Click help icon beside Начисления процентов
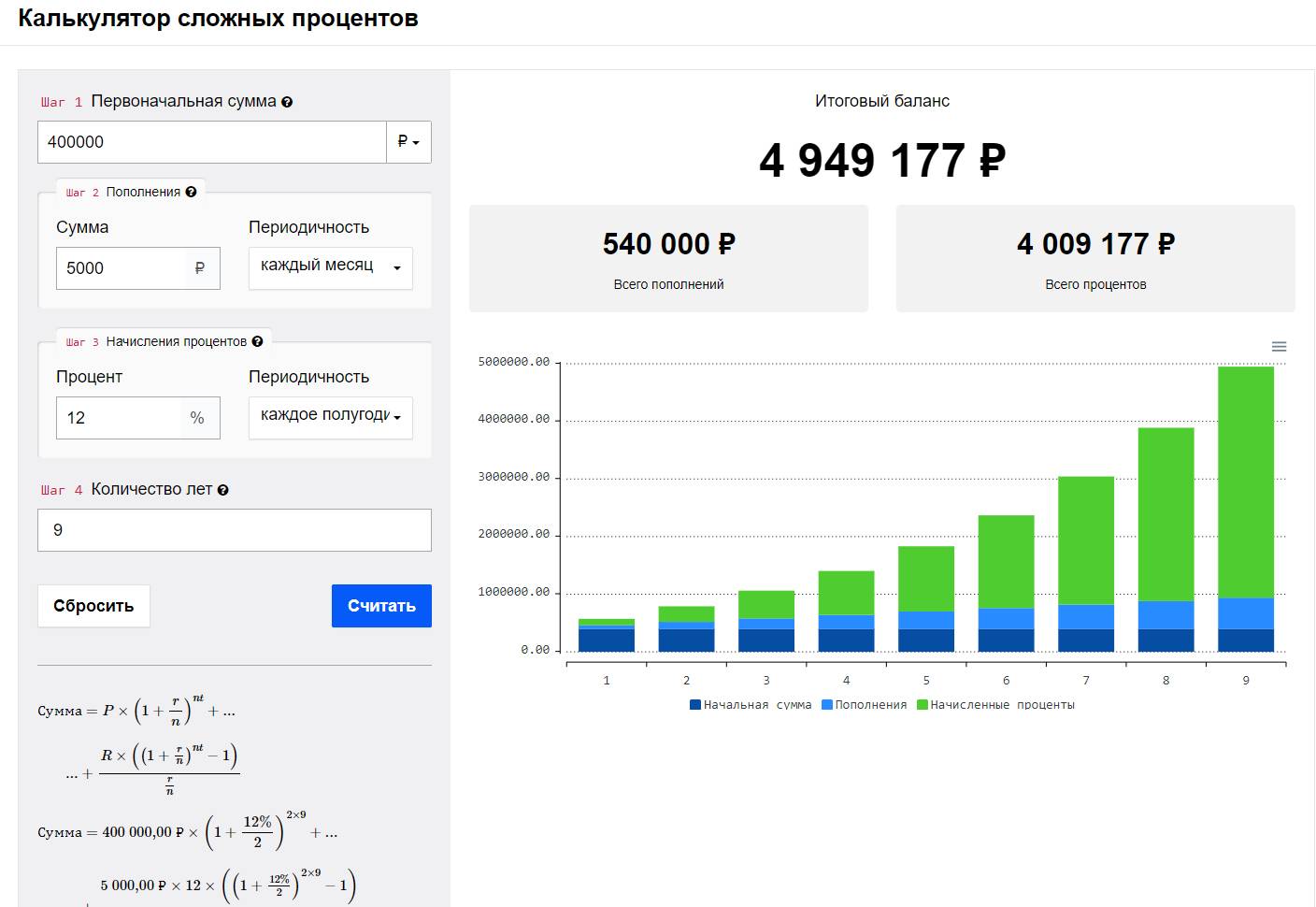The image size is (1316, 907). [x=257, y=341]
